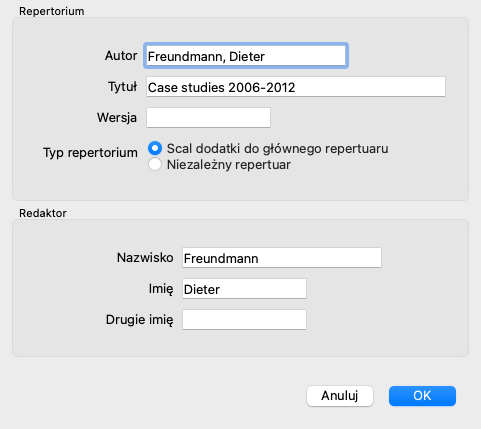Screen dimensions: 481x429
Task: Focus the Tytuł field containing Case studies
Action: 296,87
